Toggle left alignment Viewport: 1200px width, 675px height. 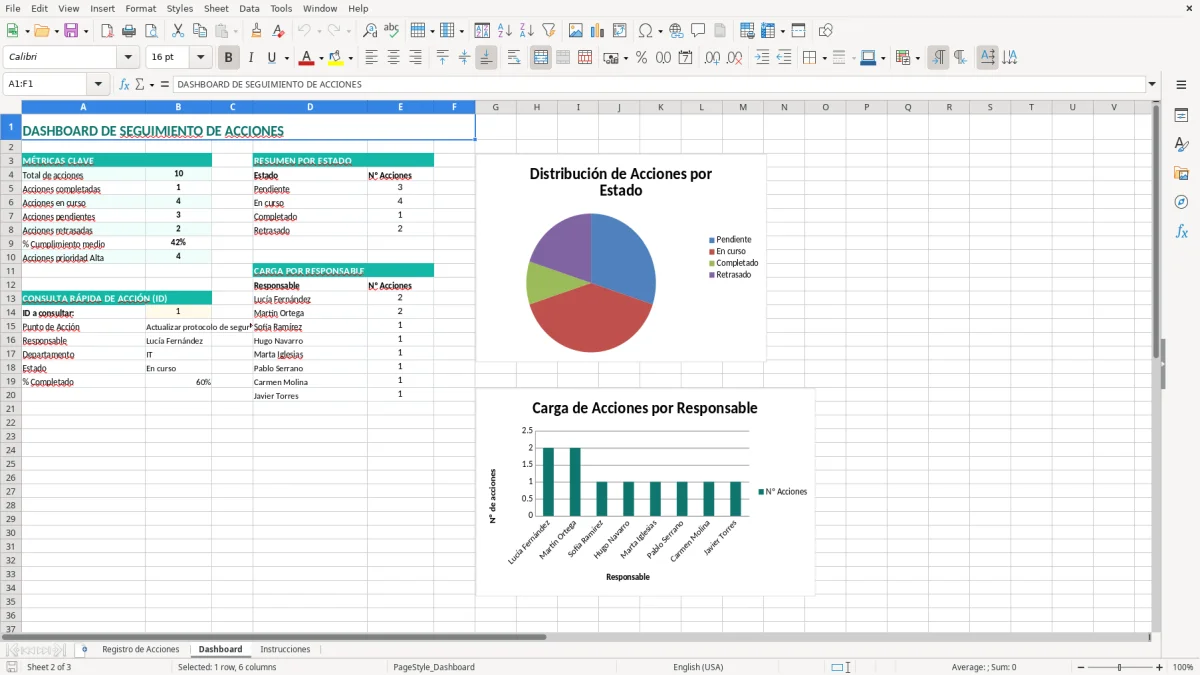point(372,58)
